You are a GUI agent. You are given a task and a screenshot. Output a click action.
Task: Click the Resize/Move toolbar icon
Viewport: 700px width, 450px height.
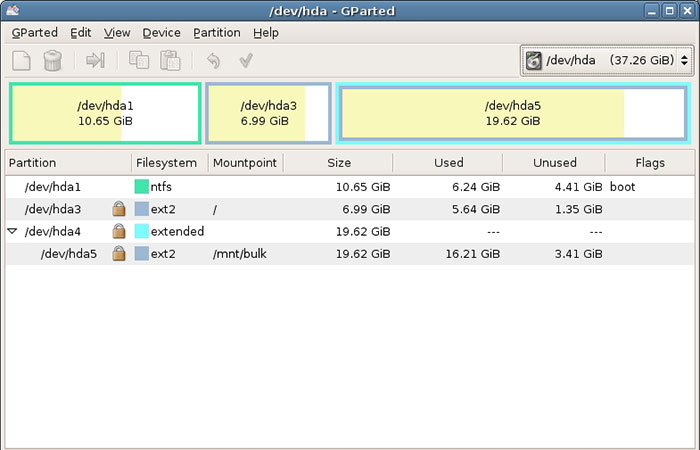click(95, 60)
